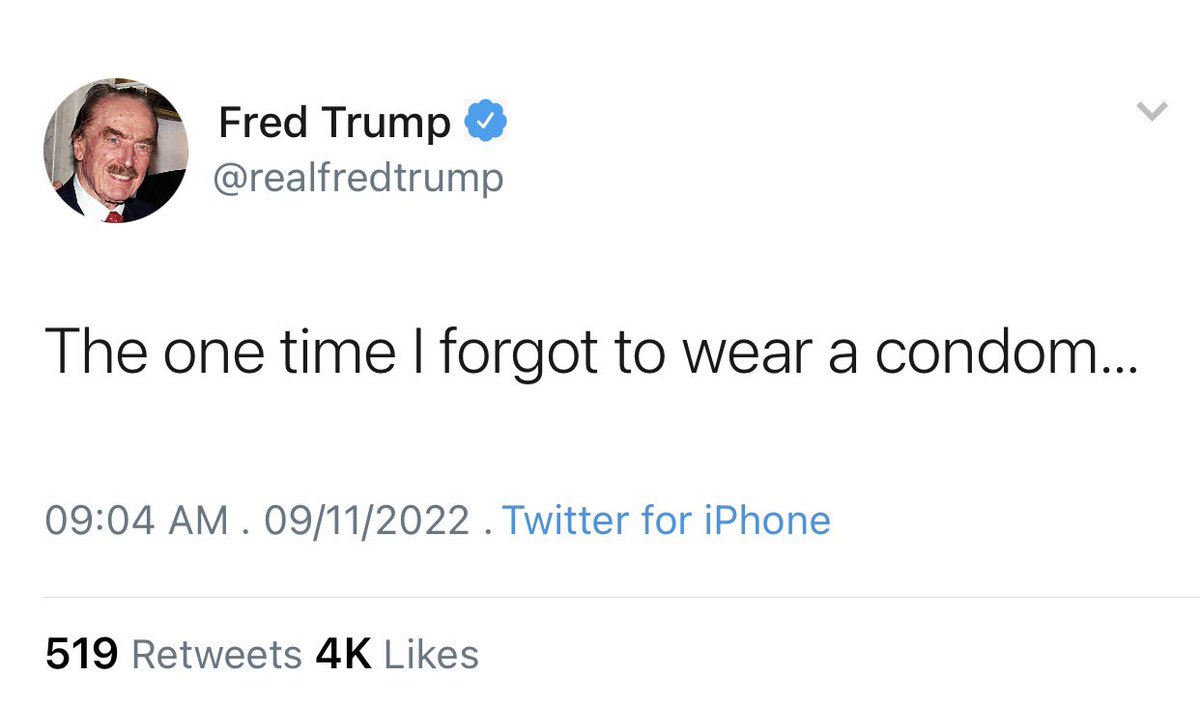Click the Twitter for iPhone source link
The height and width of the screenshot is (705, 1200).
pyautogui.click(x=666, y=521)
